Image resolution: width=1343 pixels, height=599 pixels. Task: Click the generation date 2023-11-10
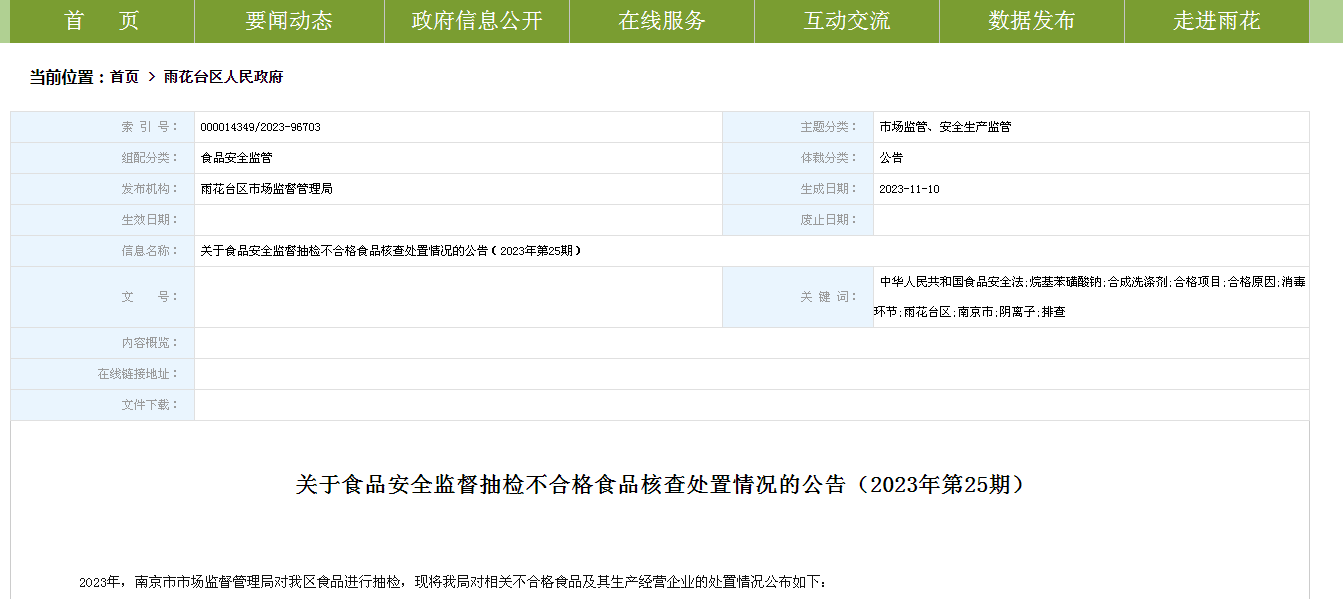909,189
